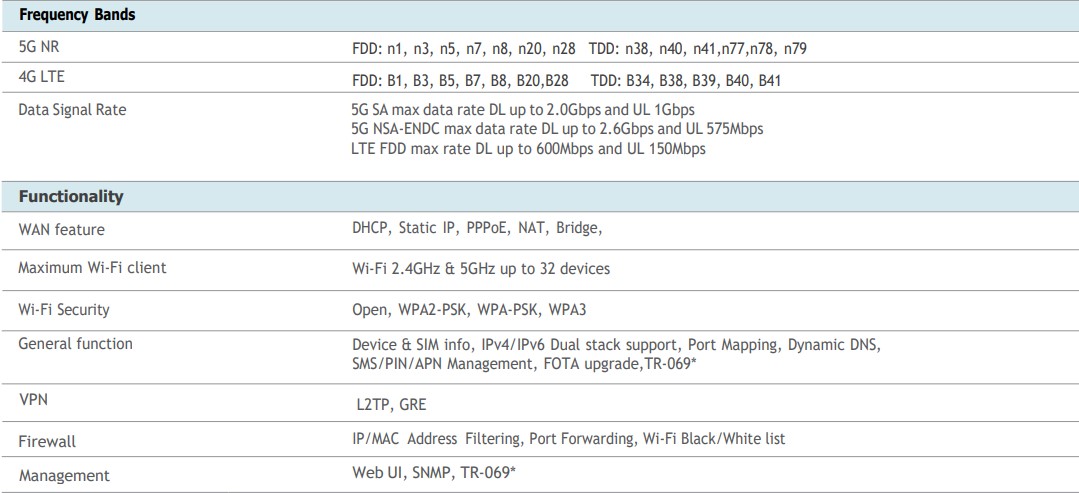Screen dimensions: 1079x493
Task: Click the Wi-Fi Security row label
Action: [65, 309]
